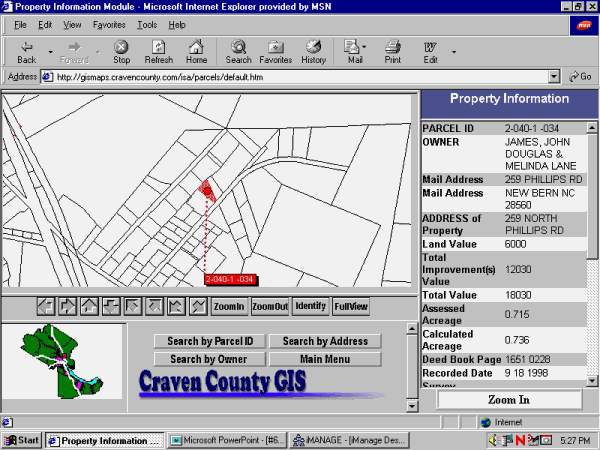Screen dimensions: 600x450
Task: Open the Mail button dropdown arrow
Action: tap(366, 48)
